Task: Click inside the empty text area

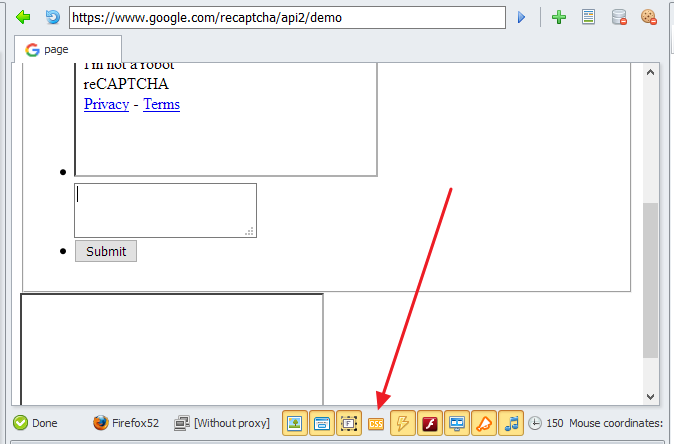Action: pyautogui.click(x=165, y=211)
